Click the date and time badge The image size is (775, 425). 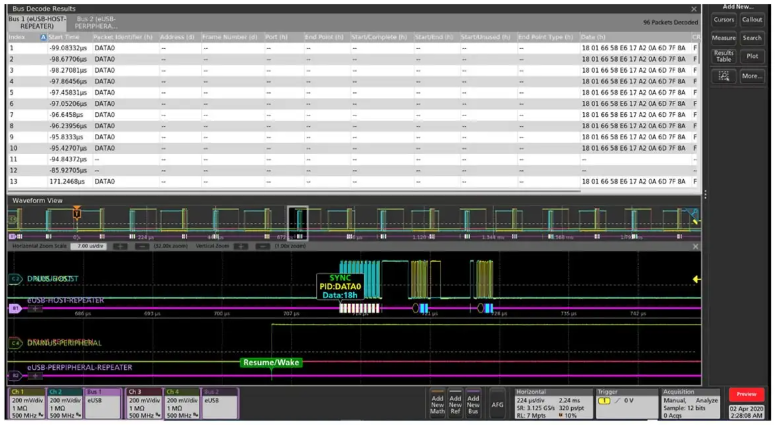pyautogui.click(x=746, y=412)
